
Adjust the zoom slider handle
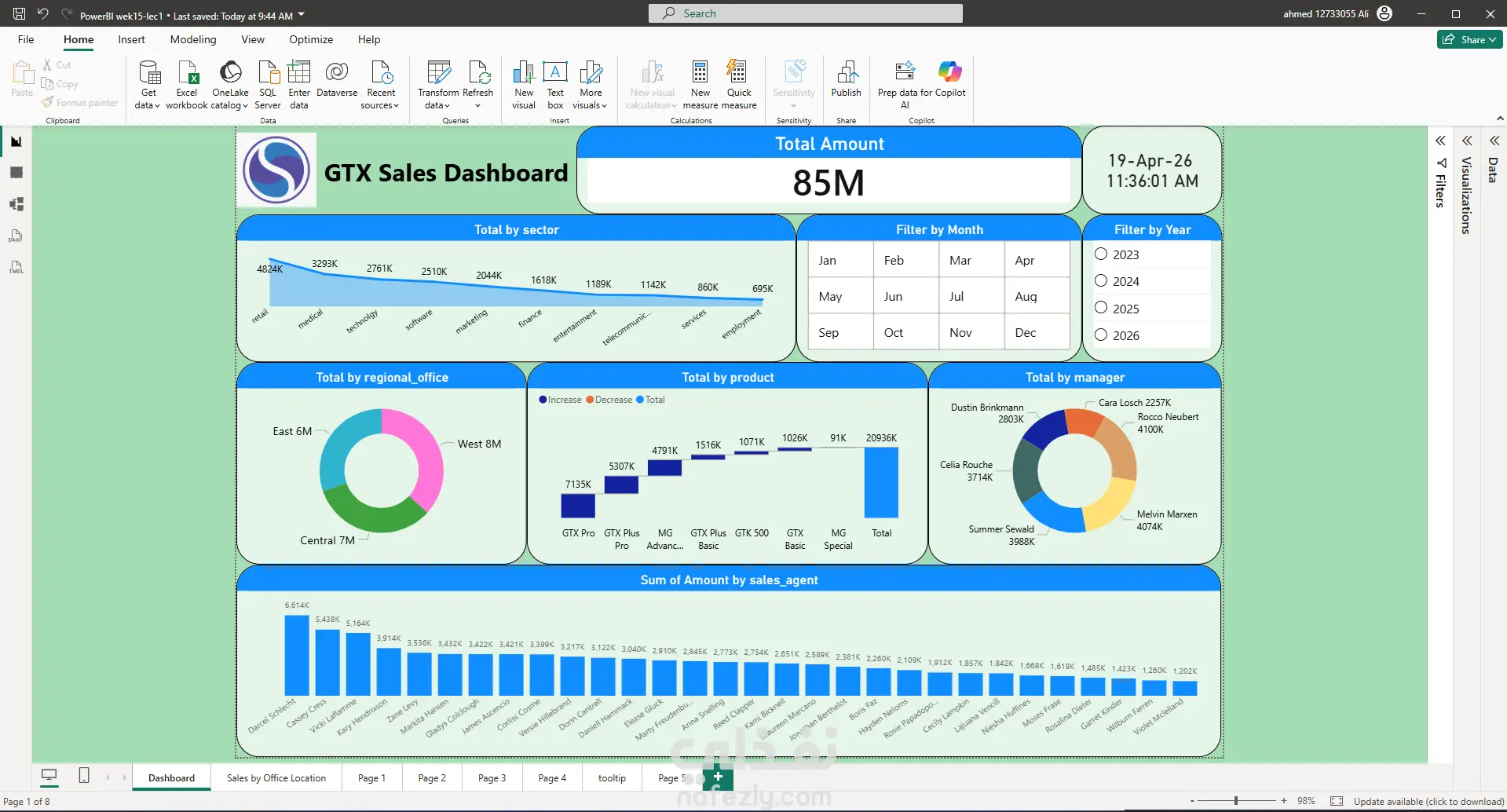point(1236,801)
